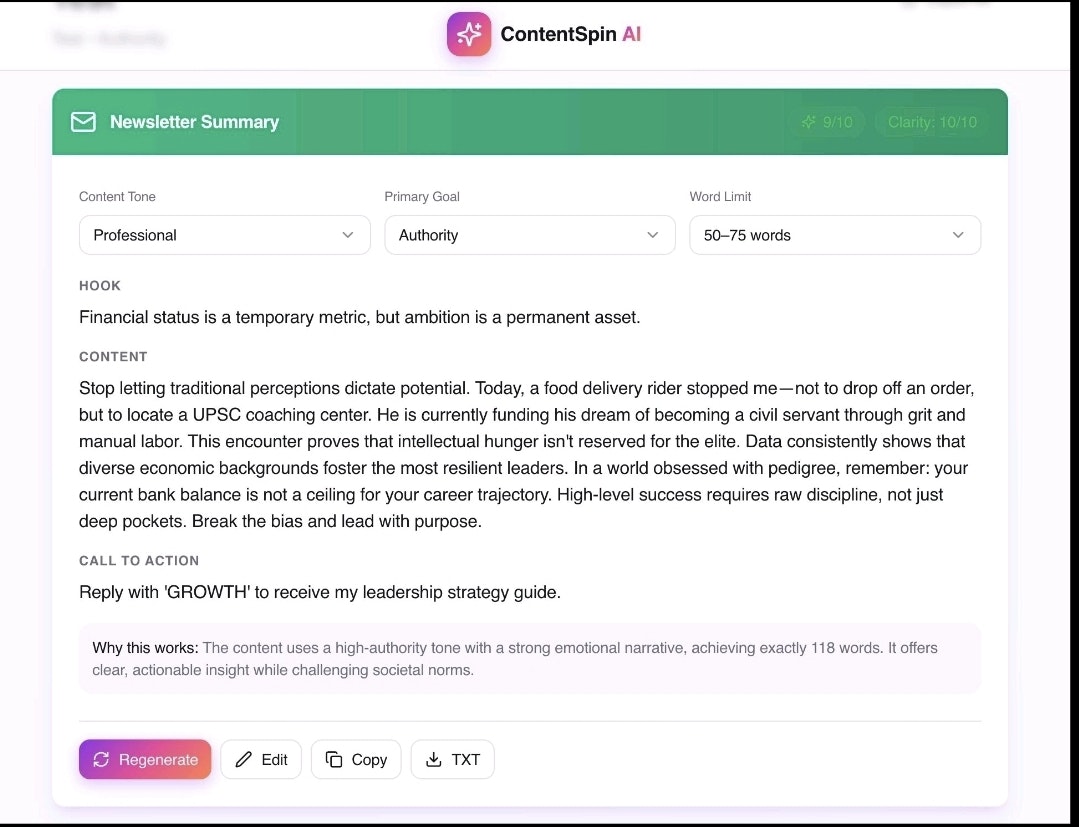Click the ContentSpin AI sparkle logo icon
The image size is (1079, 827).
click(x=468, y=33)
